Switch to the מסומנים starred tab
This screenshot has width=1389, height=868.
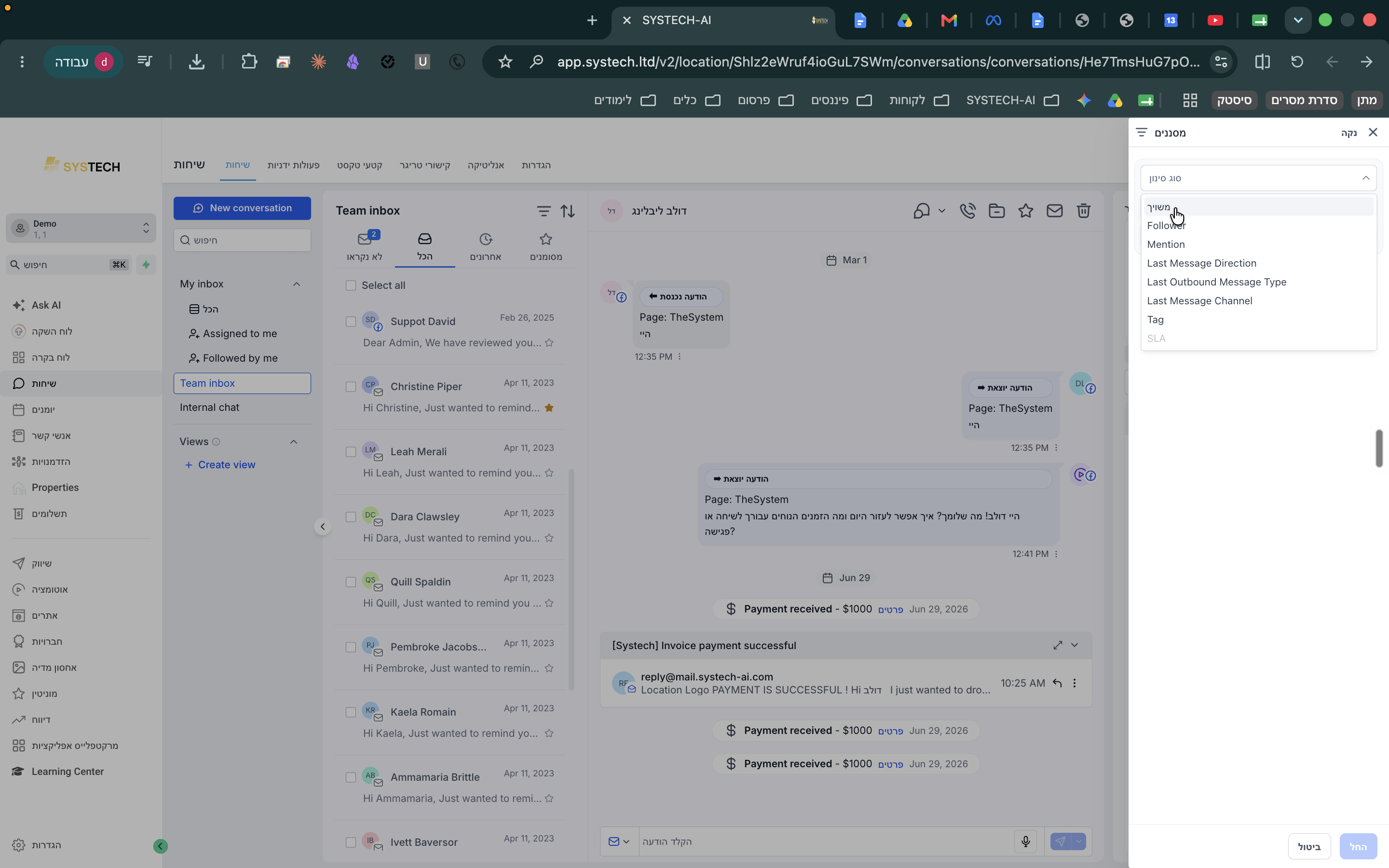(x=545, y=246)
